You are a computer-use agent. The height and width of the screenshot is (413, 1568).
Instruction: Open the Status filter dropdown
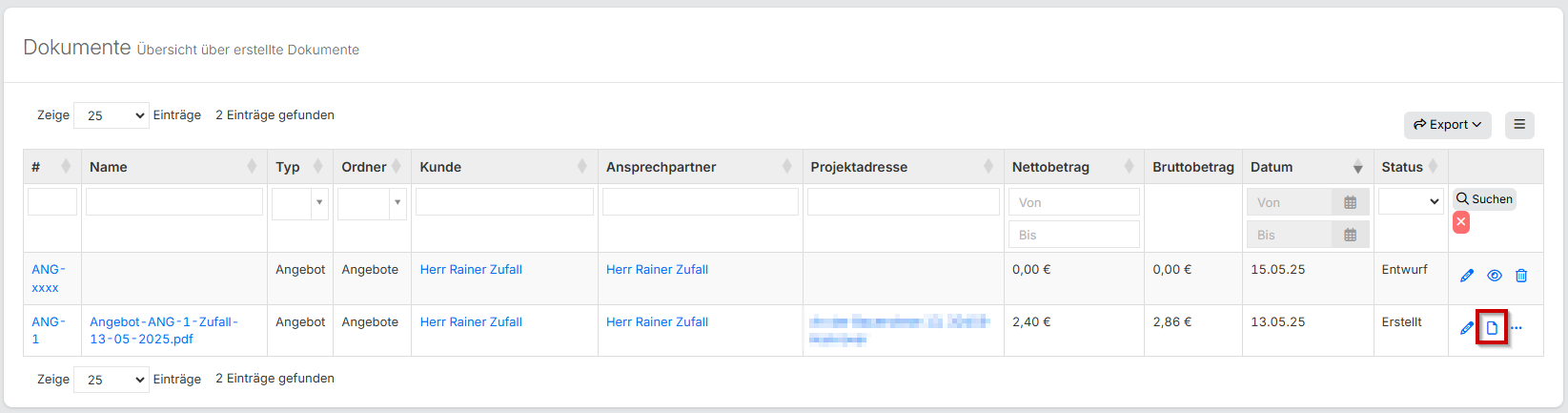(x=1411, y=201)
